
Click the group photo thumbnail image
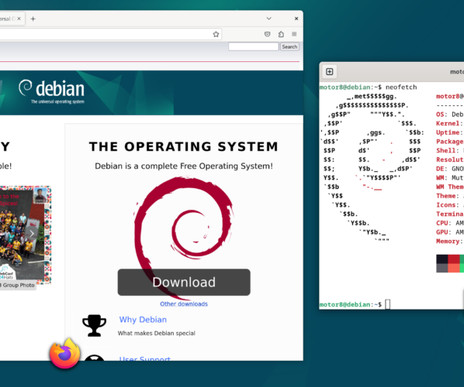point(23,233)
